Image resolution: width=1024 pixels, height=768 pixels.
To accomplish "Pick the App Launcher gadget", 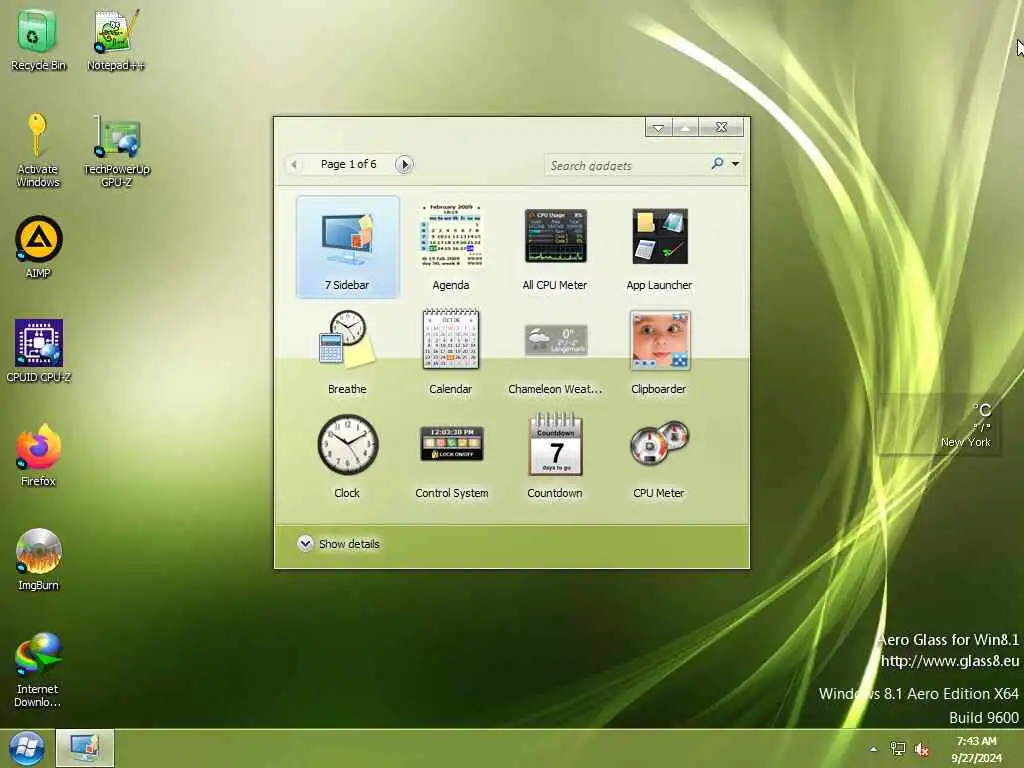I will pyautogui.click(x=659, y=247).
